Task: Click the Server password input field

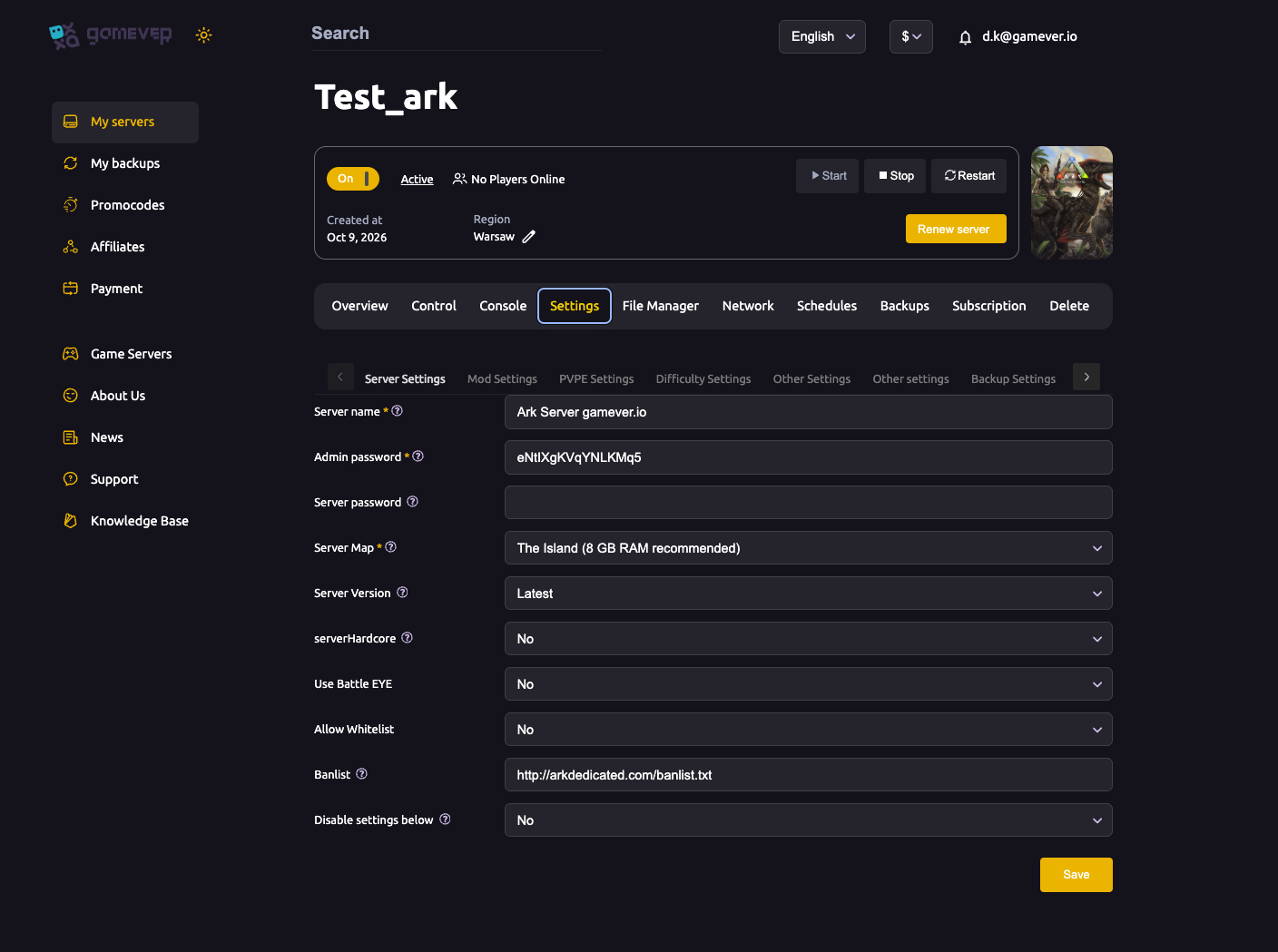Action: (x=808, y=503)
